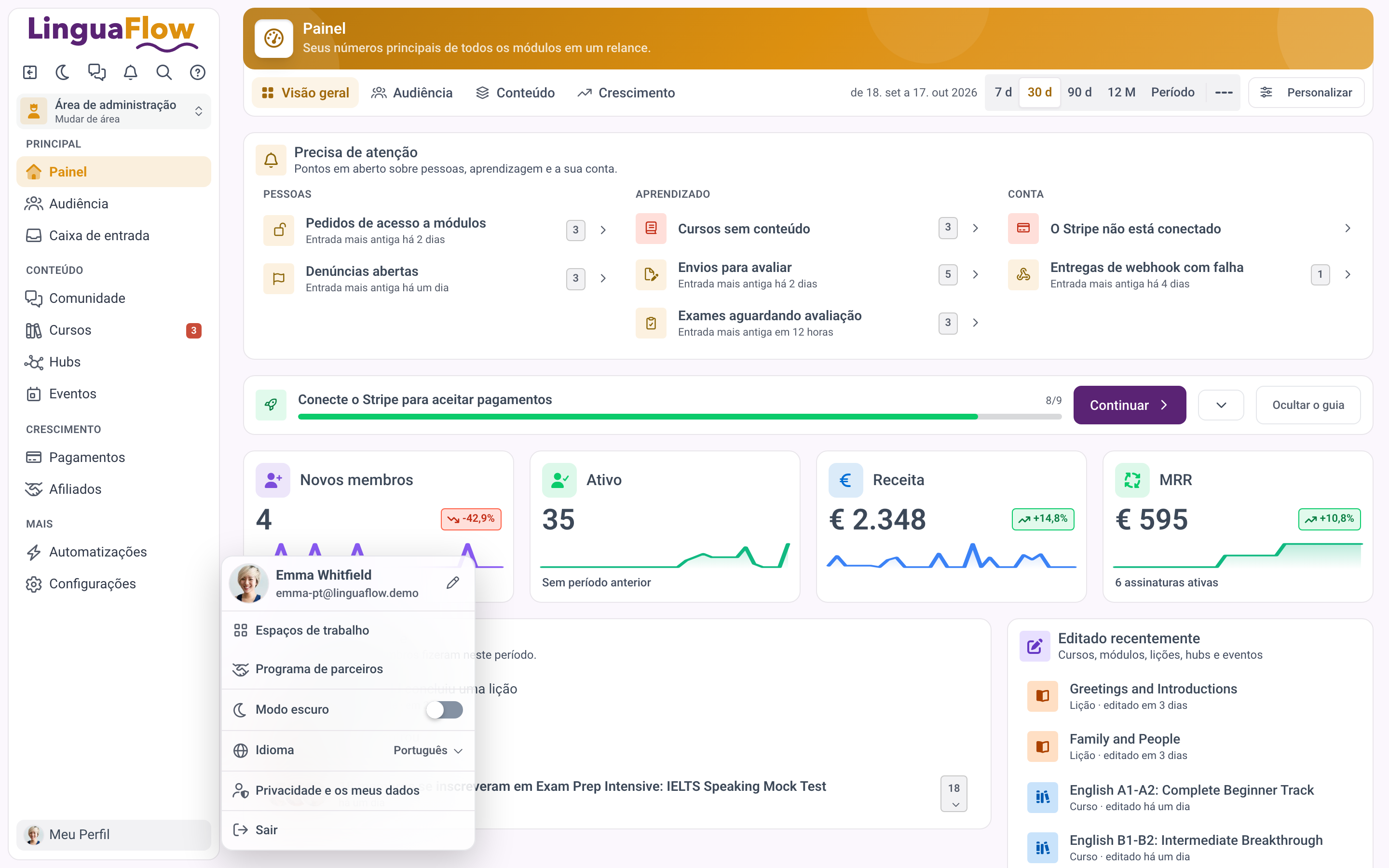This screenshot has width=1389, height=868.
Task: Toggle the Modo escuro switch
Action: (x=444, y=709)
